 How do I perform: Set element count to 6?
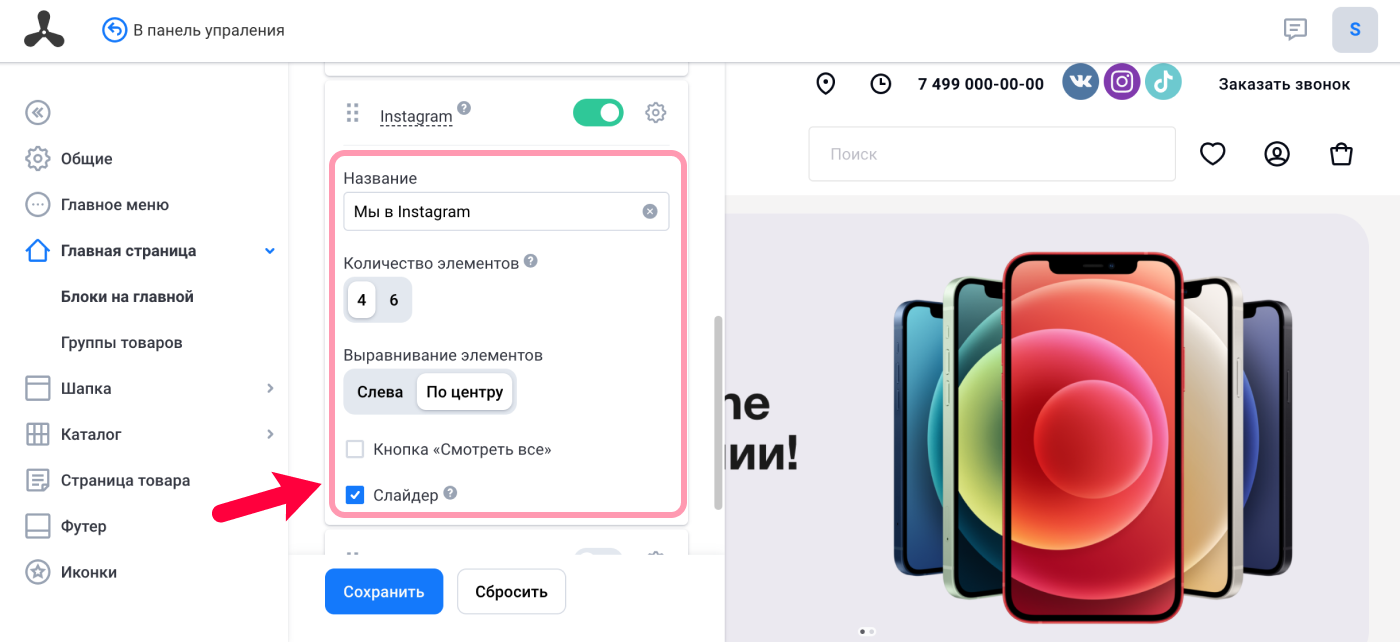[x=394, y=300]
